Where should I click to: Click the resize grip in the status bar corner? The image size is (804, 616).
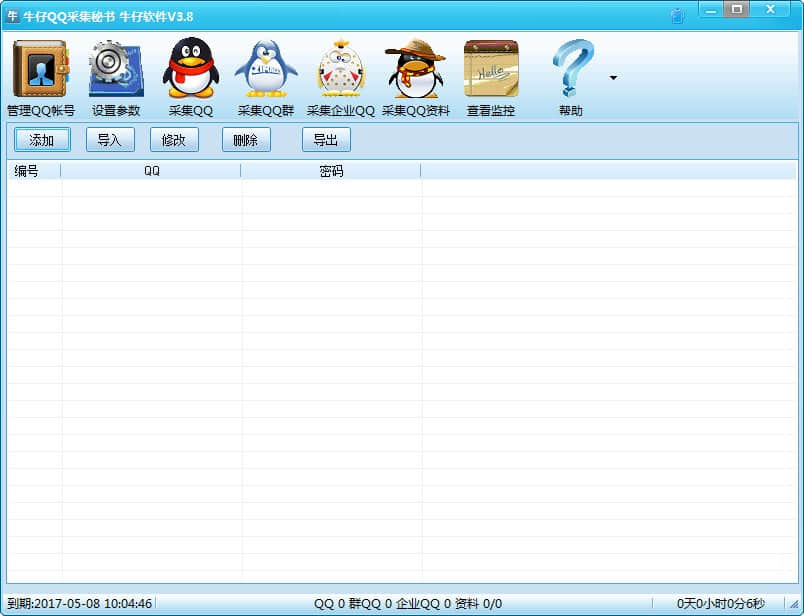click(x=794, y=605)
